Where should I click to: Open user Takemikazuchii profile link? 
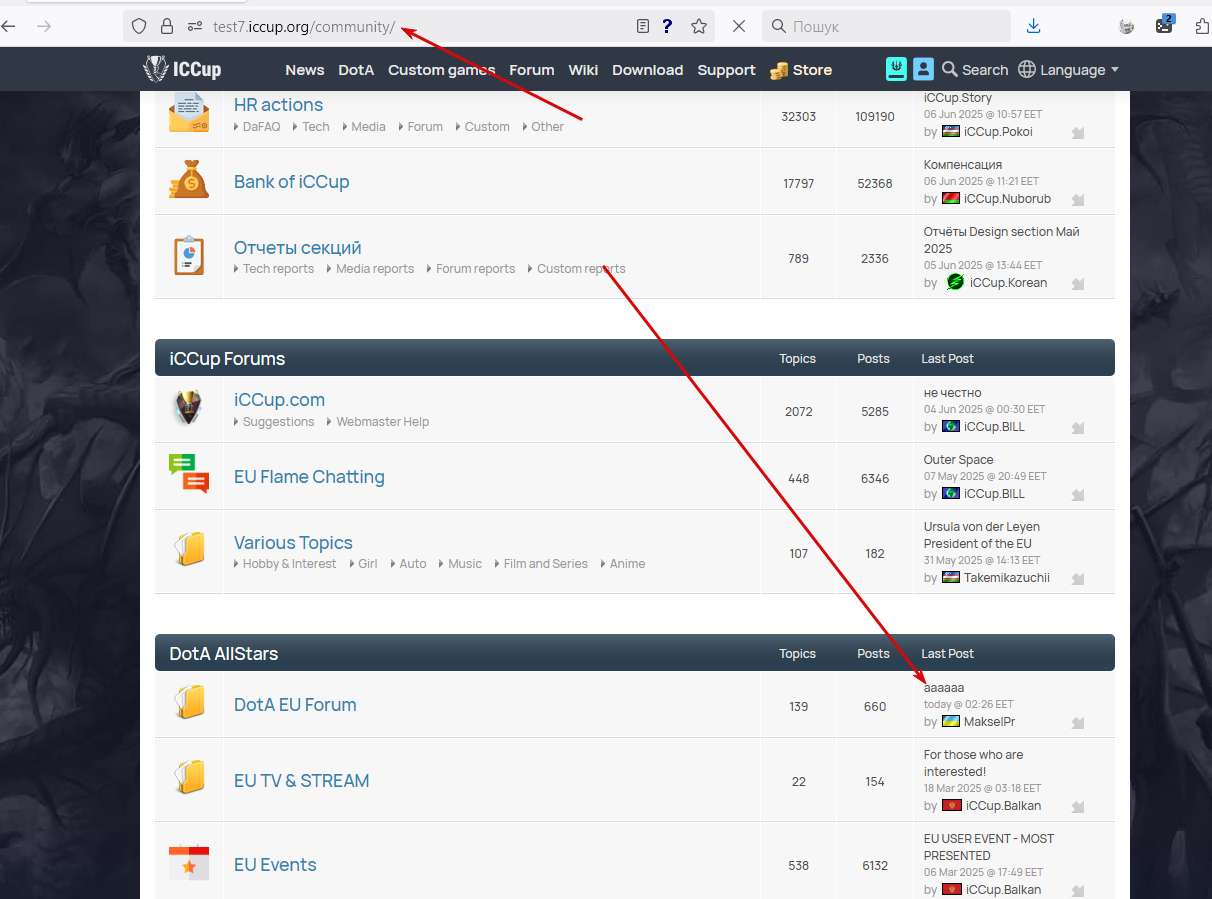pos(1007,578)
